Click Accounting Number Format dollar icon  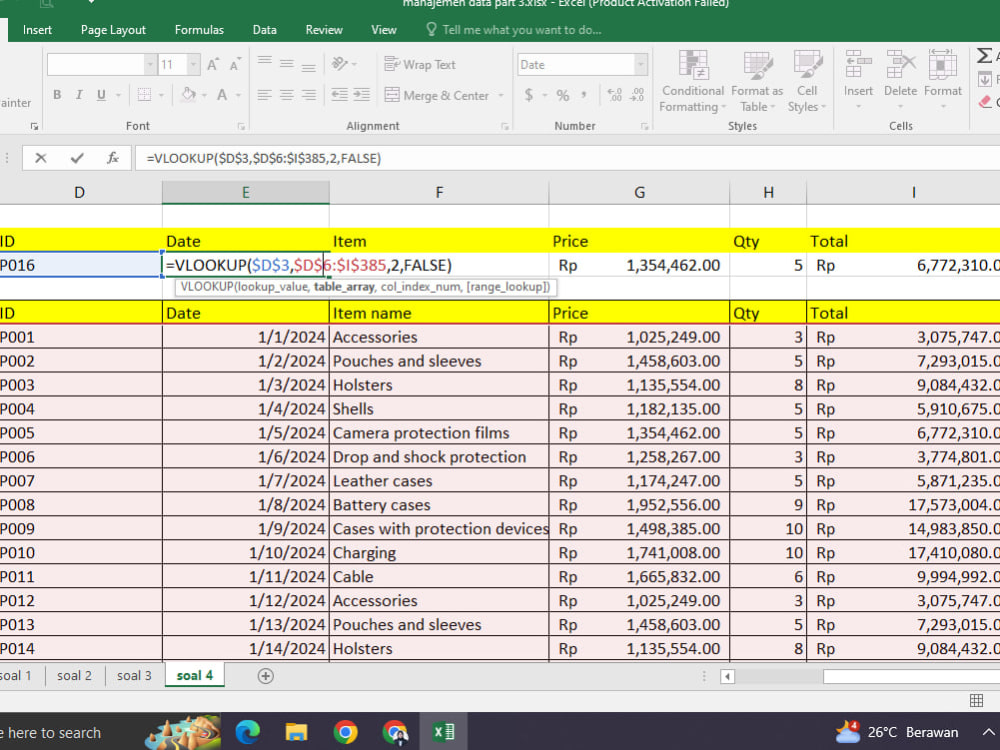[529, 95]
